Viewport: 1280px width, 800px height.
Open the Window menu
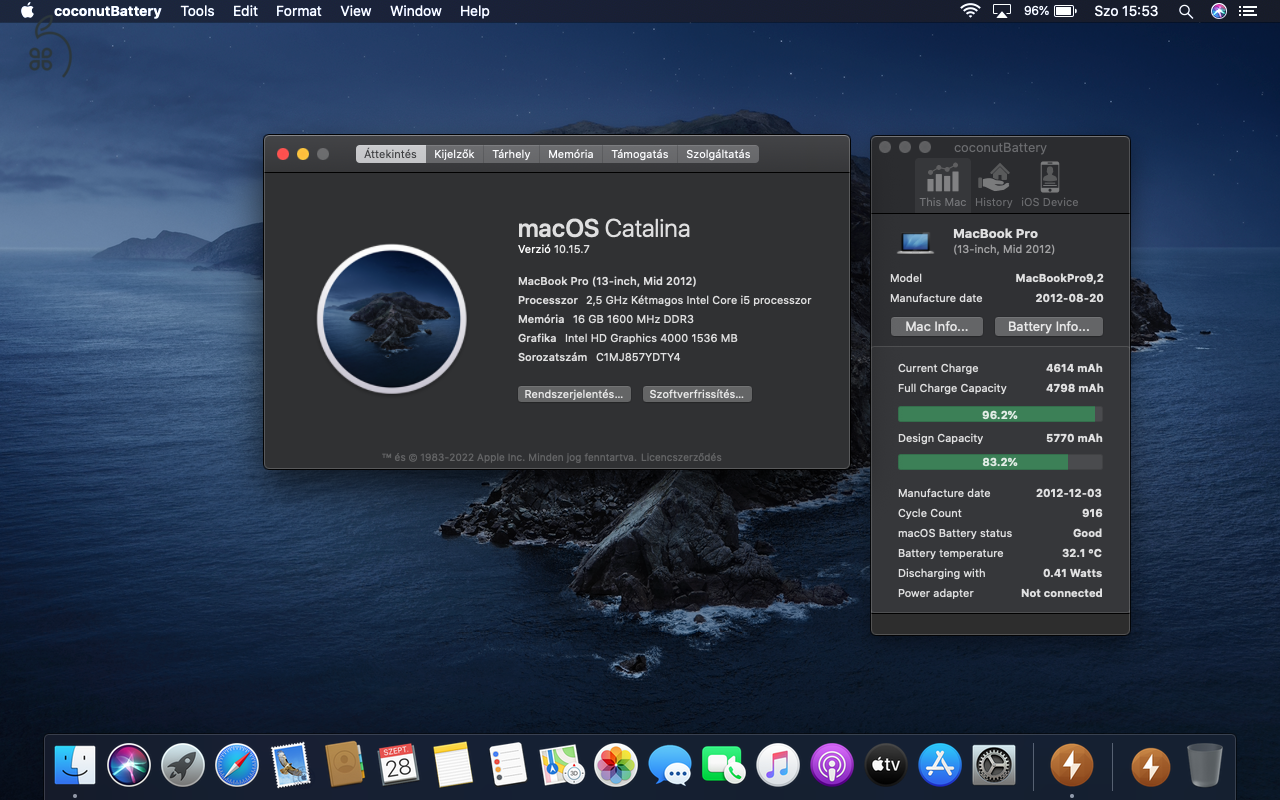[x=416, y=11]
